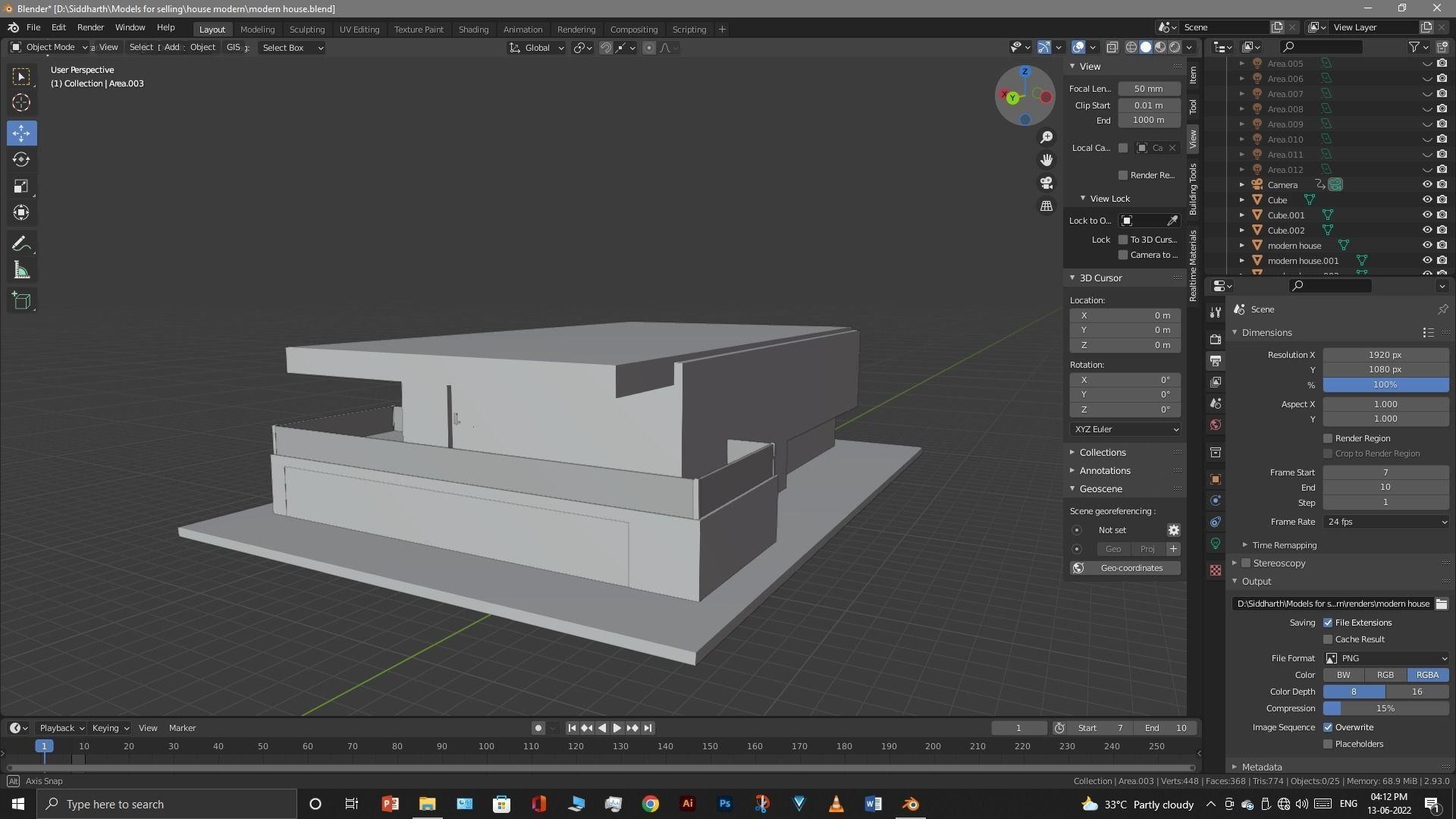Click the geoscene settings gear icon
This screenshot has height=819, width=1456.
point(1173,530)
